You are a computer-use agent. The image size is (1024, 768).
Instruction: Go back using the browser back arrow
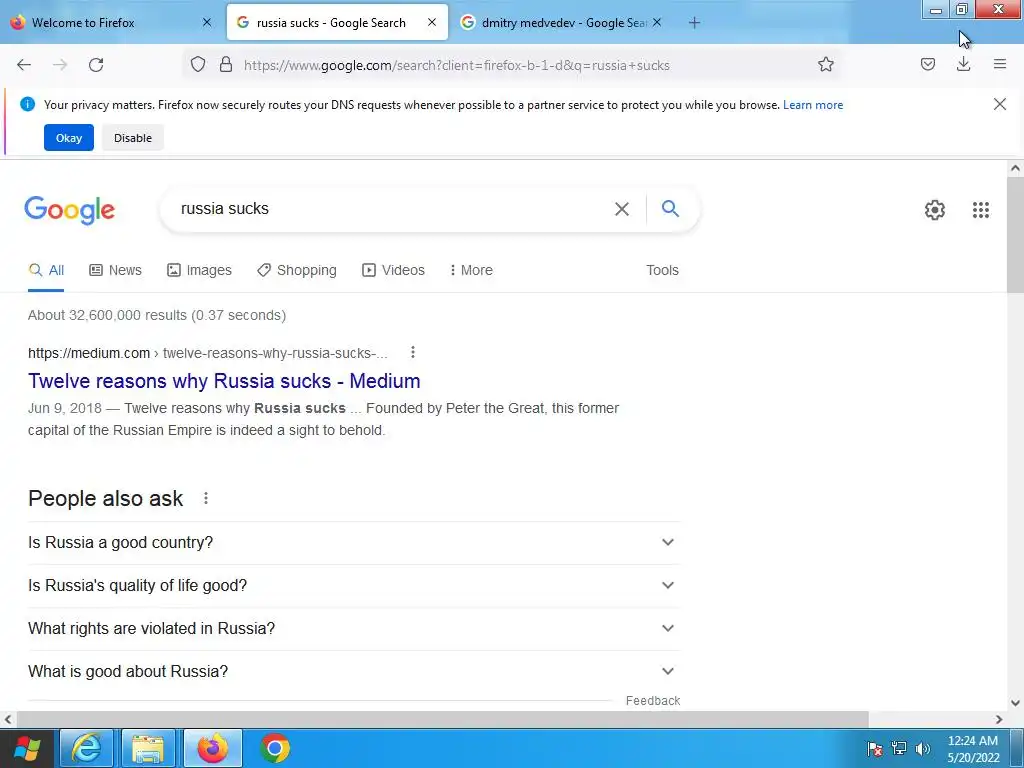point(24,65)
